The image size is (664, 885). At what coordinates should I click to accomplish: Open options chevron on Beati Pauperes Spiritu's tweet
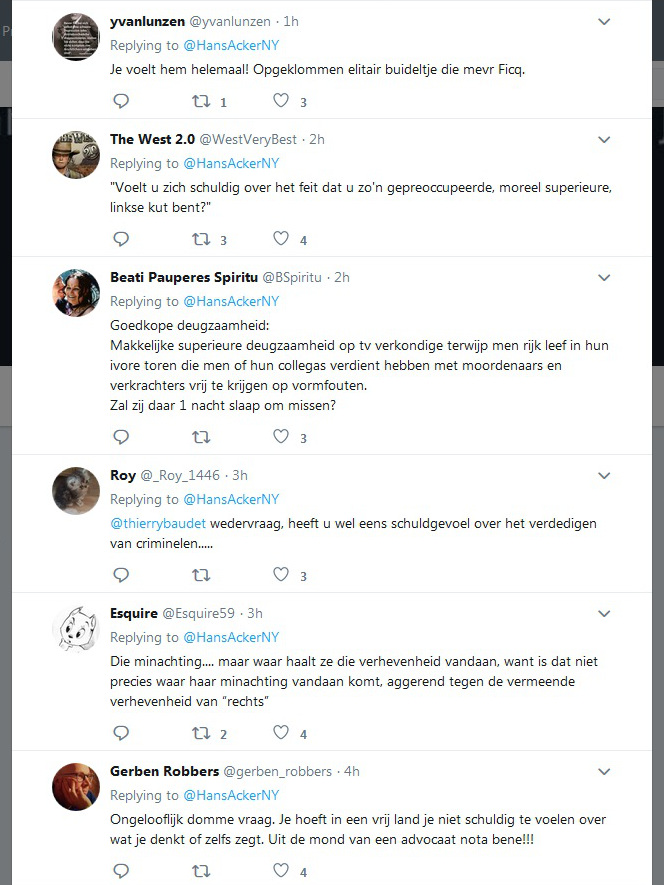604,277
